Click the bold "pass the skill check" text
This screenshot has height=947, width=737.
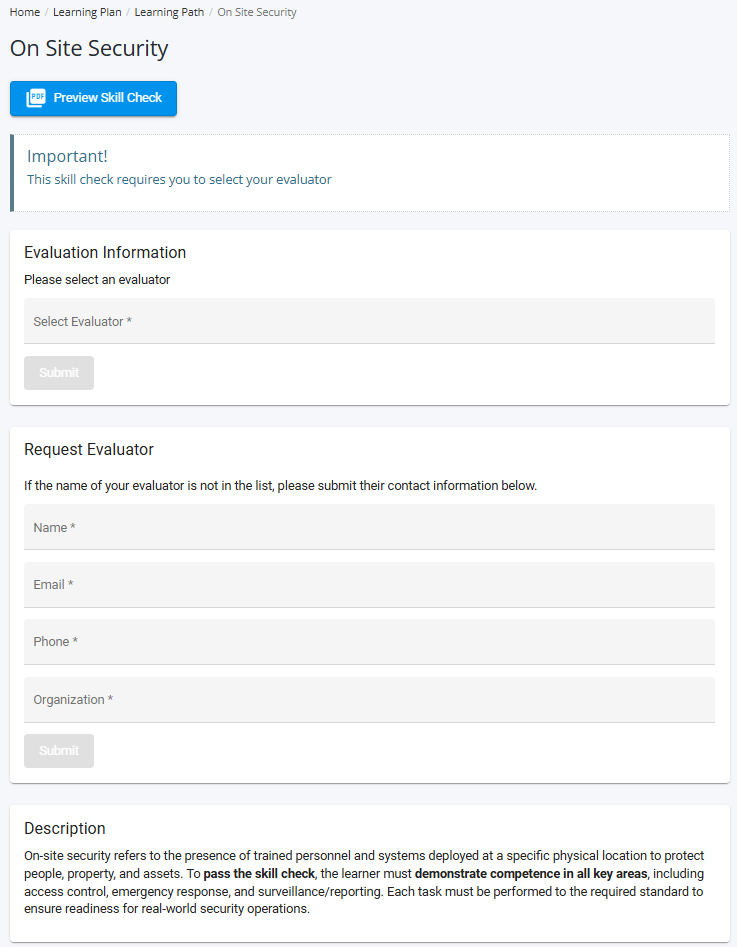tap(259, 874)
